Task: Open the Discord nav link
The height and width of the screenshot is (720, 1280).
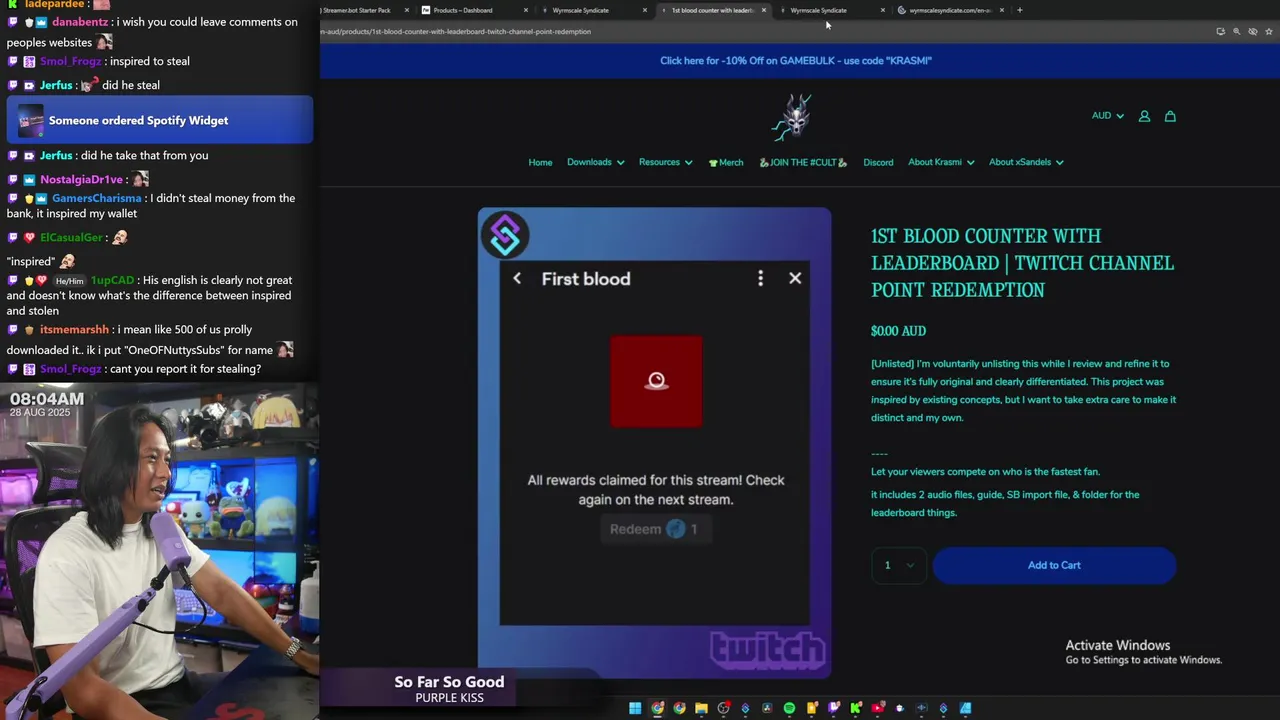Action: click(x=878, y=162)
